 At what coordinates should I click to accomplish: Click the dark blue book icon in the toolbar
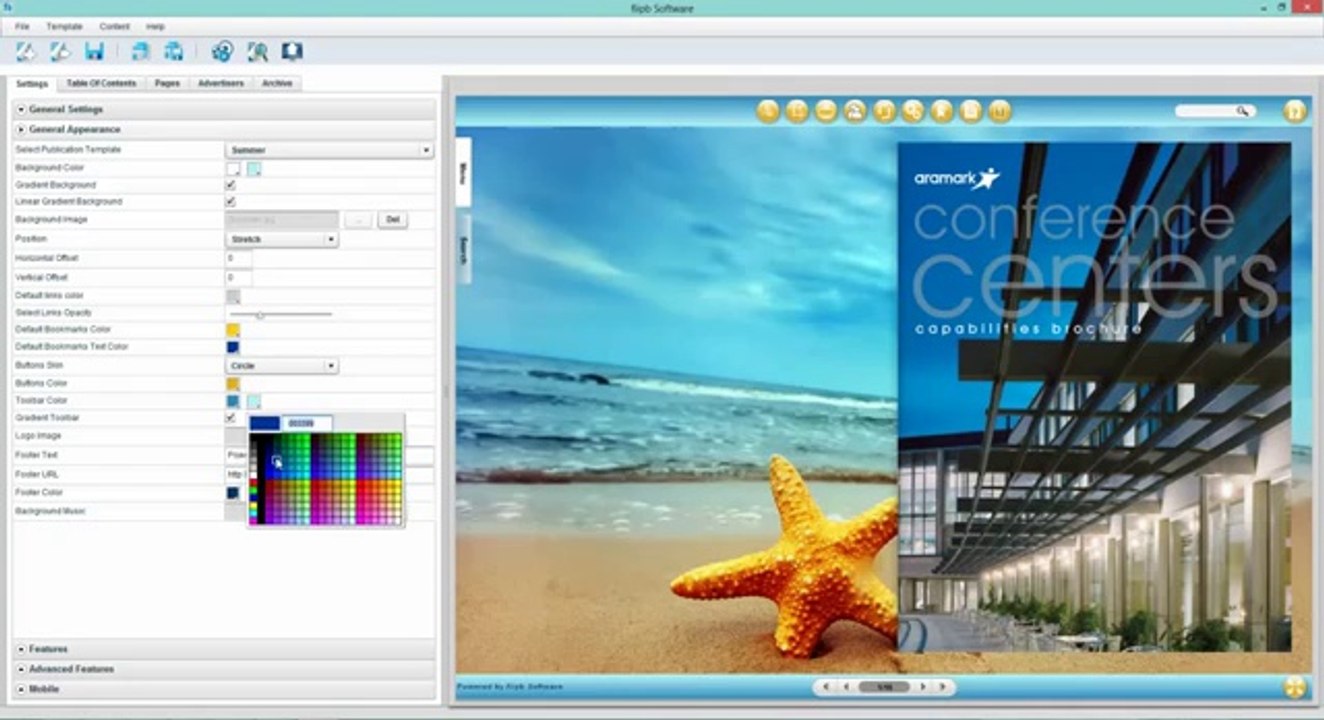[292, 51]
